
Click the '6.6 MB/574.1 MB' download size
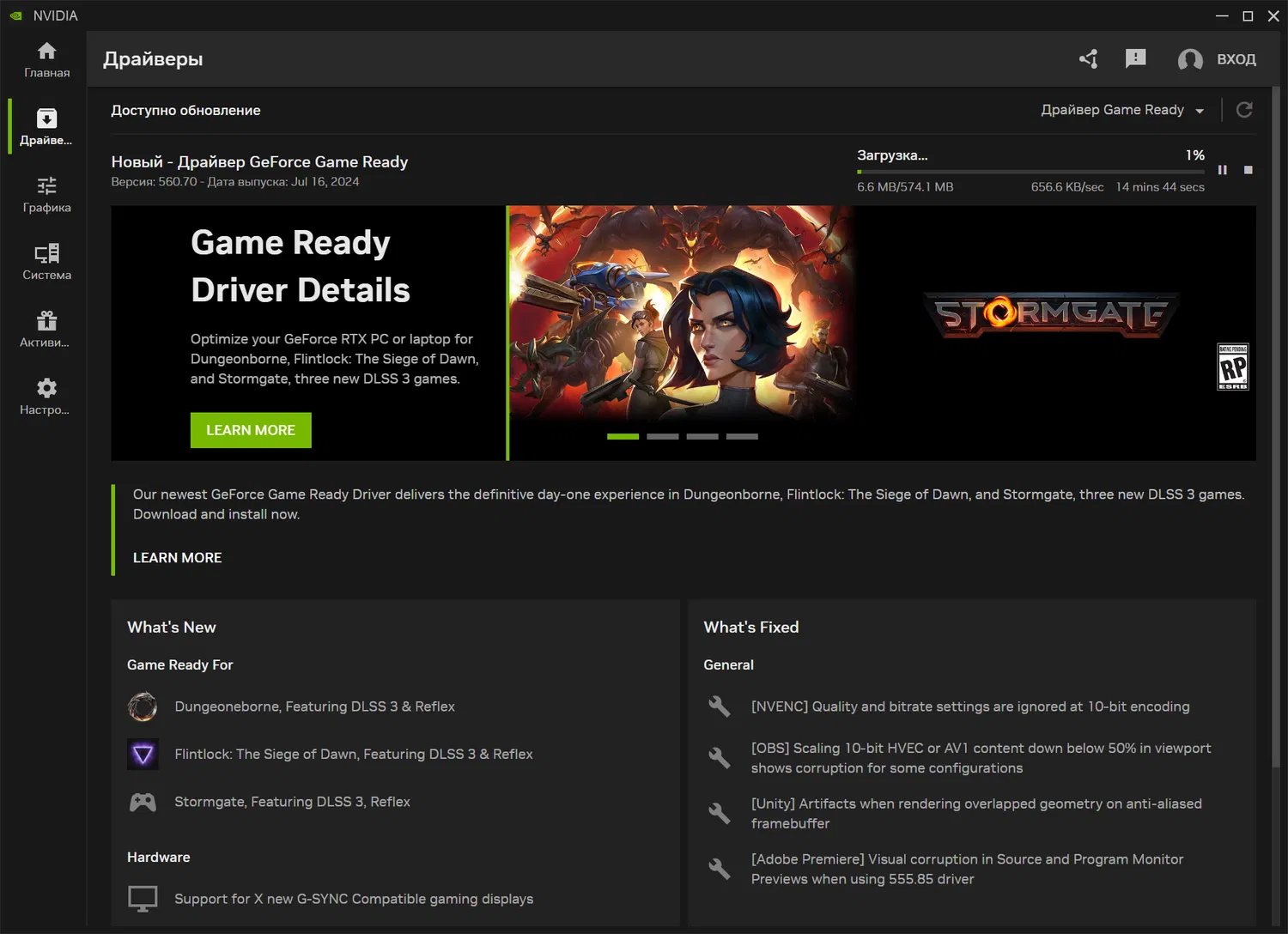pyautogui.click(x=905, y=187)
